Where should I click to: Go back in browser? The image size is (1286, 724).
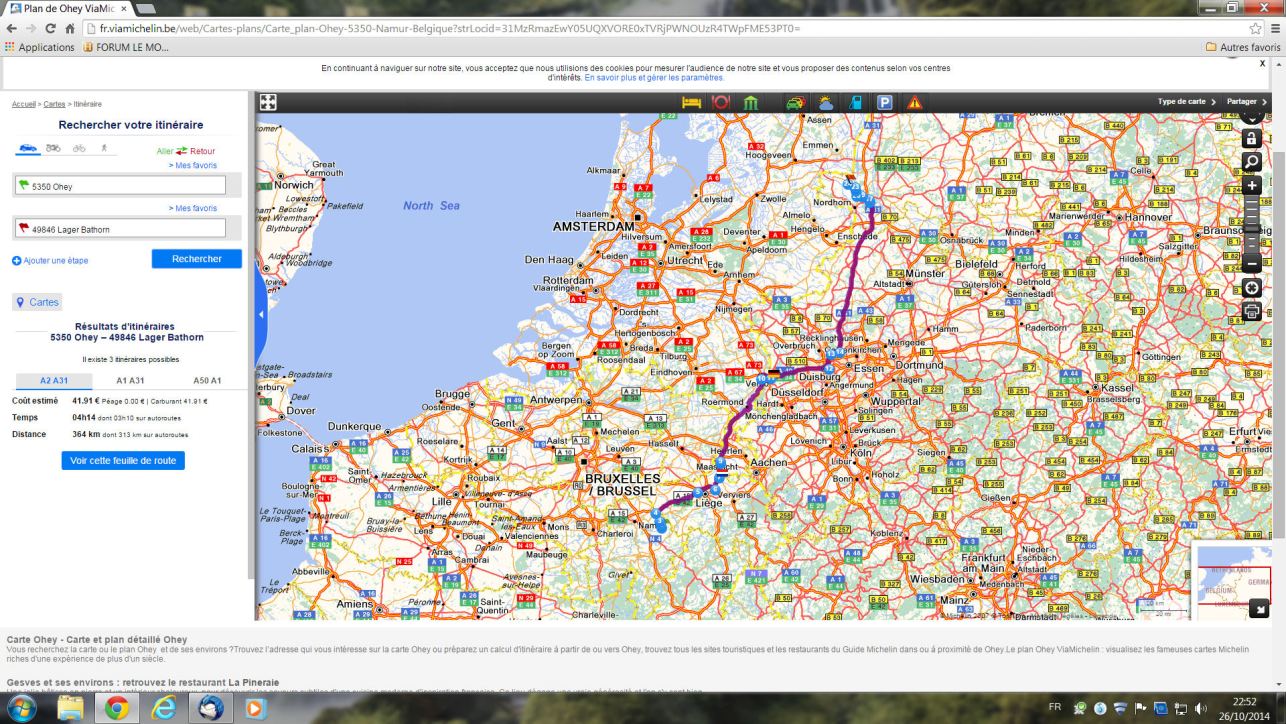(12, 28)
